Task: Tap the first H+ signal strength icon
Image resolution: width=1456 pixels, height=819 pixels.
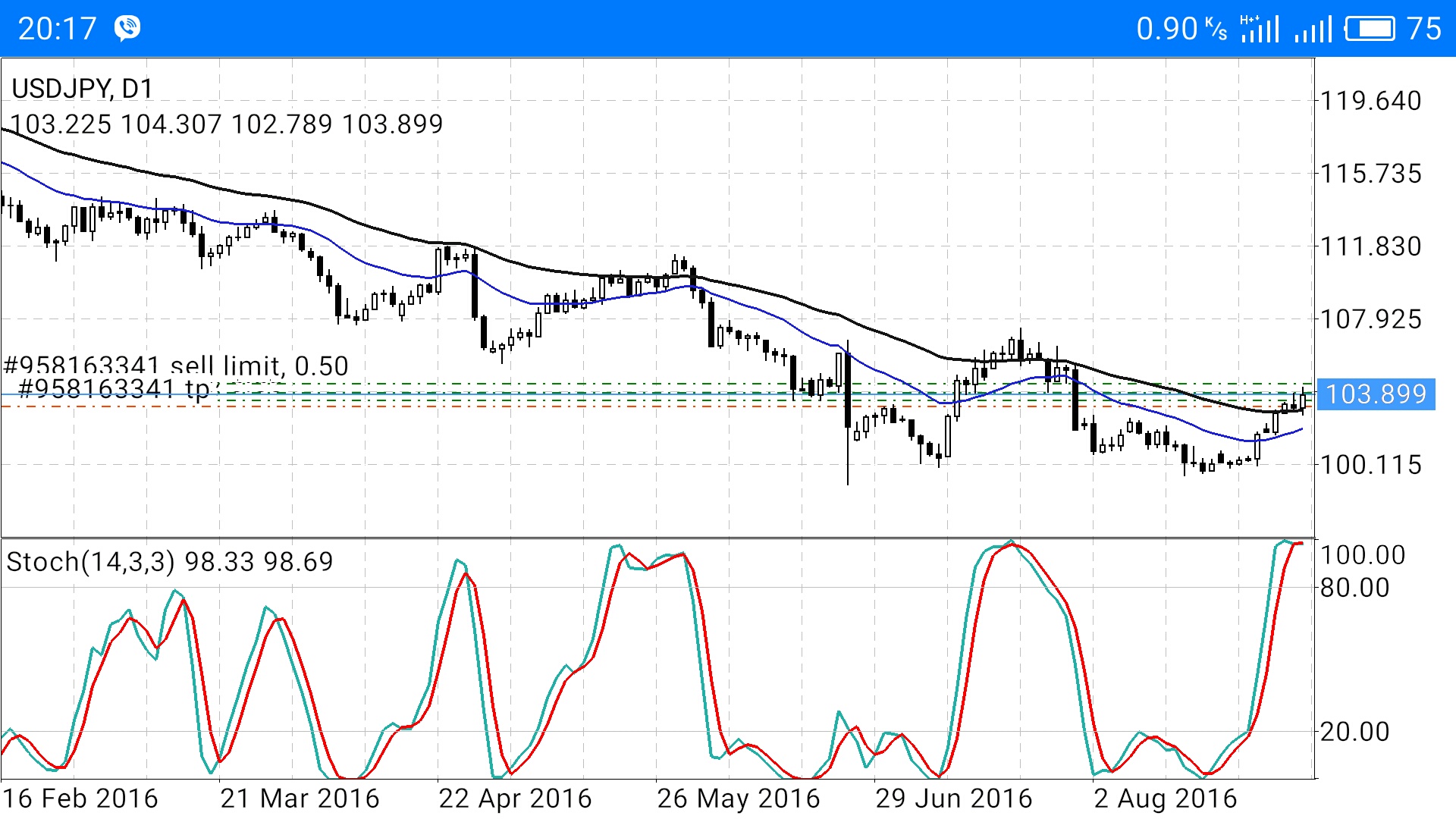Action: 1260,29
